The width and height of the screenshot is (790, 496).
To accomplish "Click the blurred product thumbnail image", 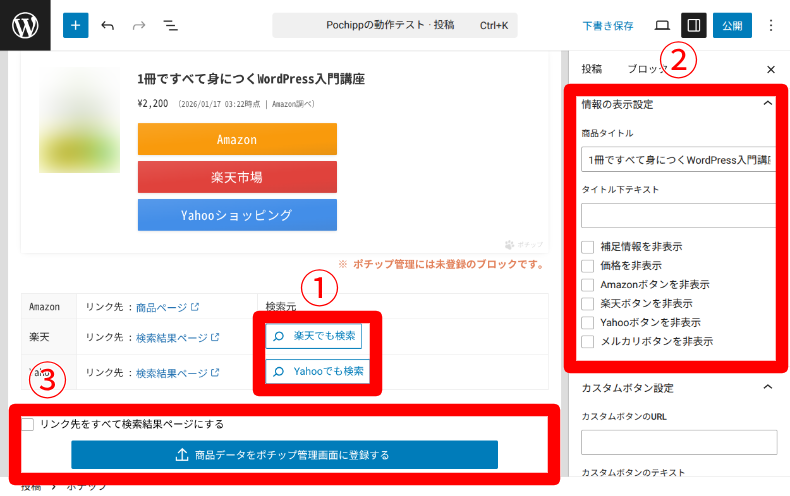I will pyautogui.click(x=80, y=120).
